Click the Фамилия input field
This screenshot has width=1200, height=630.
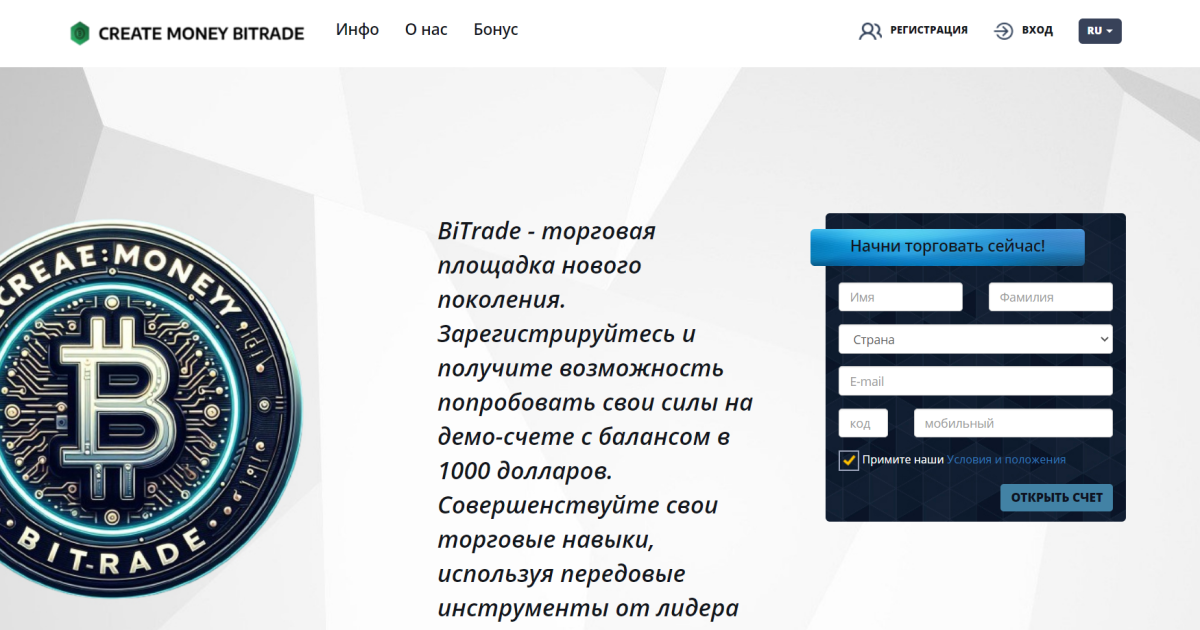click(x=1050, y=297)
